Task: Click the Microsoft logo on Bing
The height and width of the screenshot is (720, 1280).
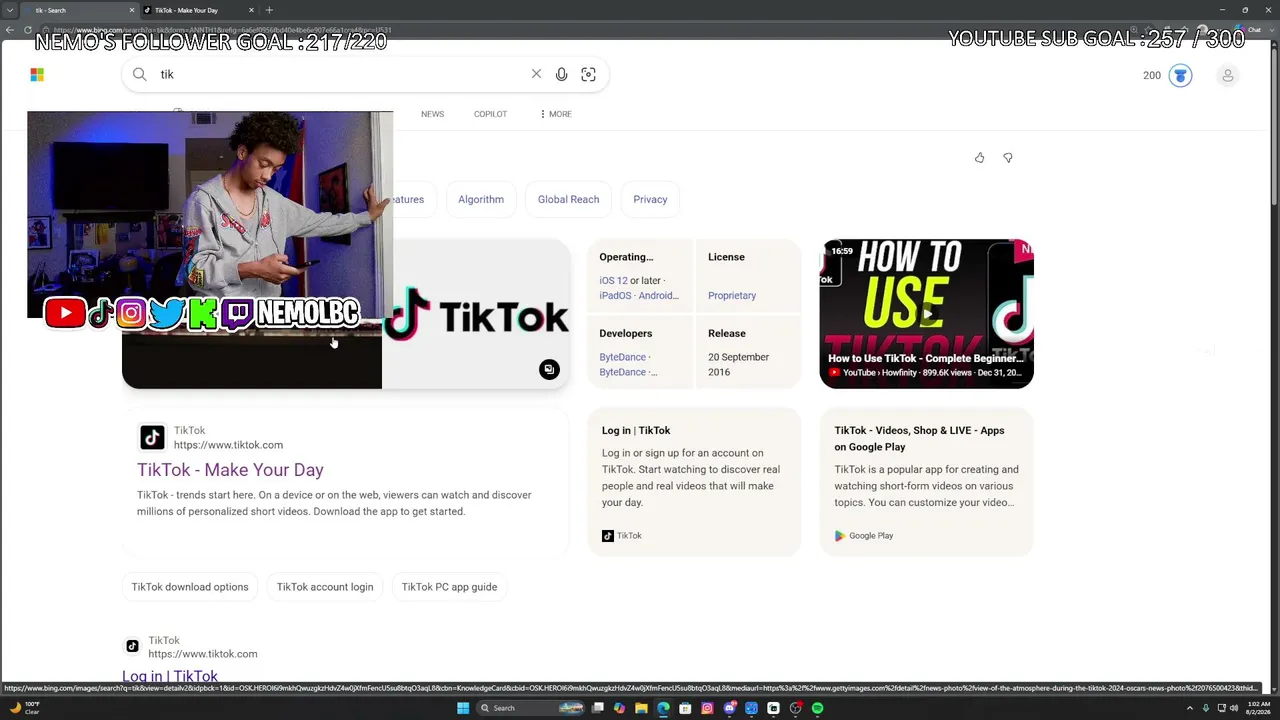Action: click(37, 75)
